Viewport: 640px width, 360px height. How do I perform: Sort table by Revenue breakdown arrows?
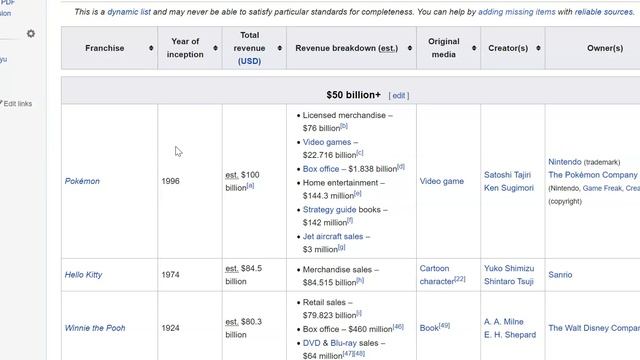pos(410,48)
